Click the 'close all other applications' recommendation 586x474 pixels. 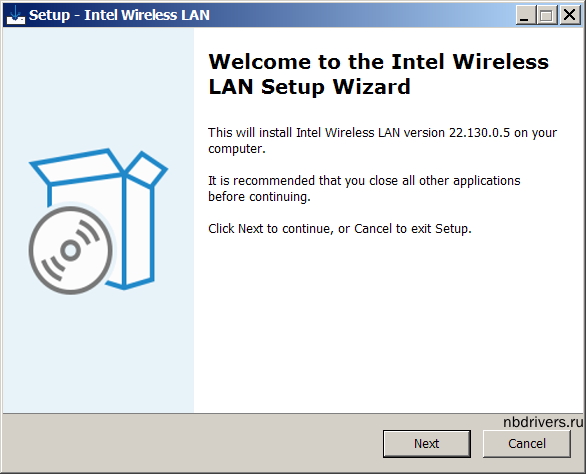pos(364,188)
